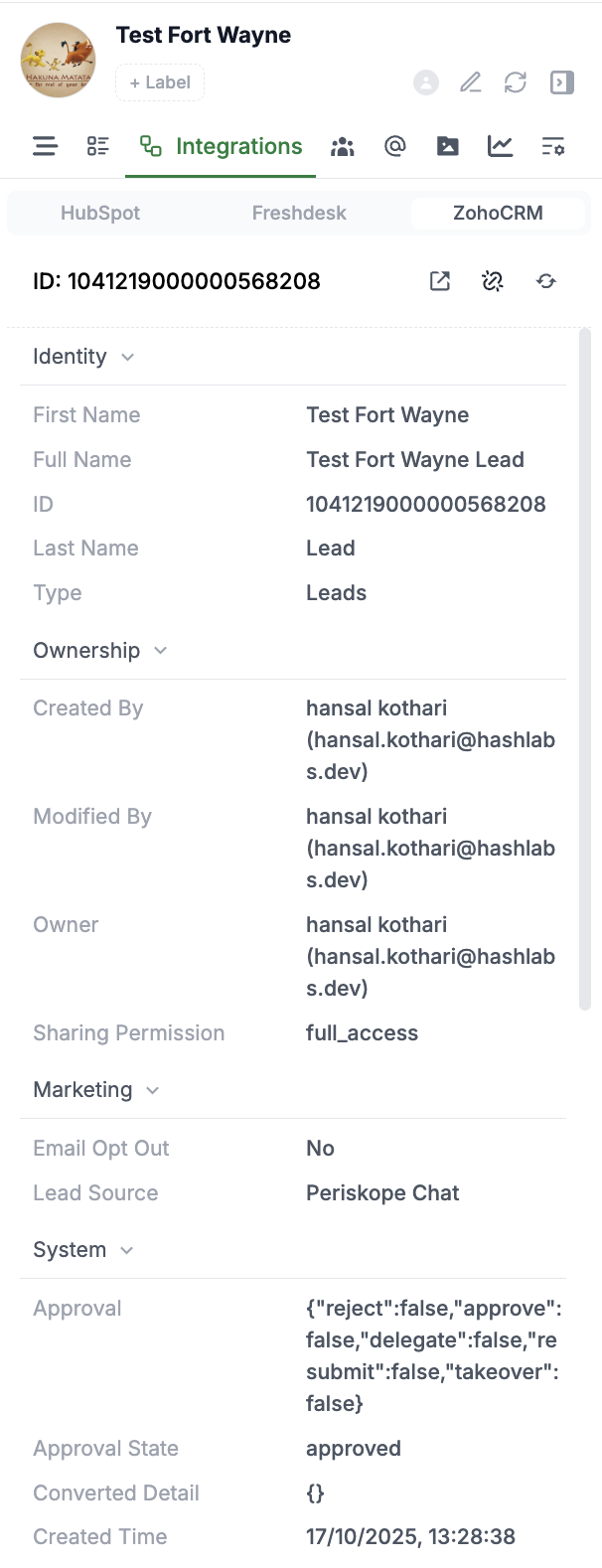Click the Hakuna Matata profile picture
Screen dimensions: 602x1568
pyautogui.click(x=59, y=61)
